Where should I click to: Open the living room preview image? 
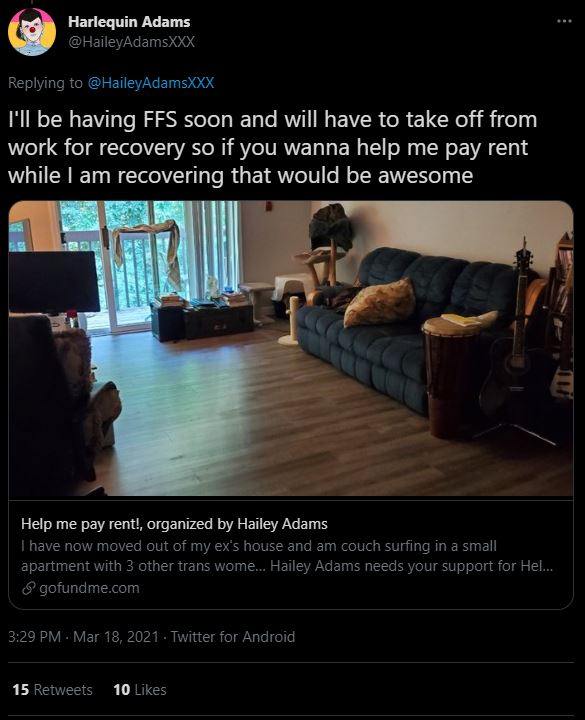click(x=291, y=349)
